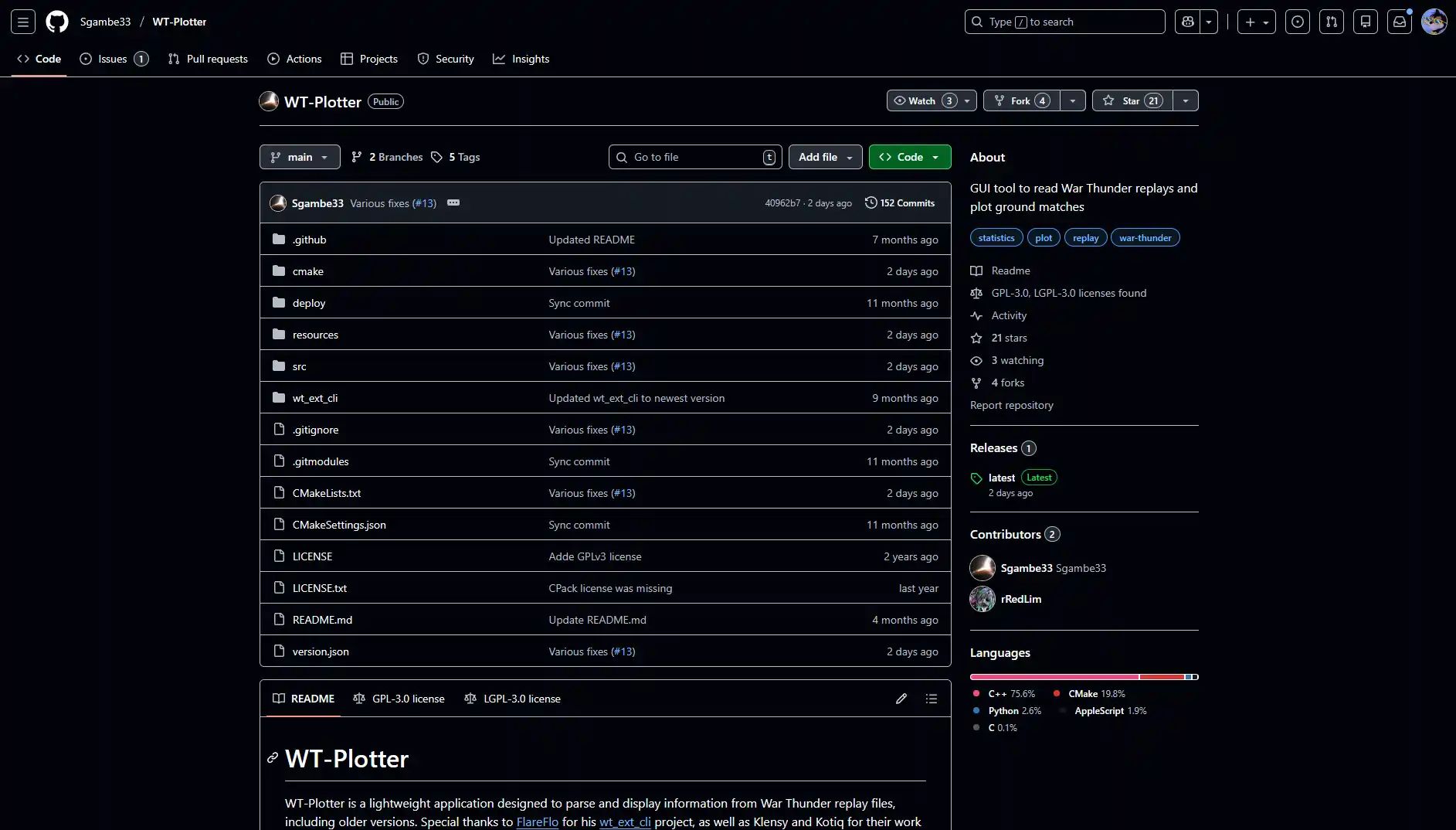Open the 152 Commits history link
Image resolution: width=1456 pixels, height=830 pixels.
(900, 202)
